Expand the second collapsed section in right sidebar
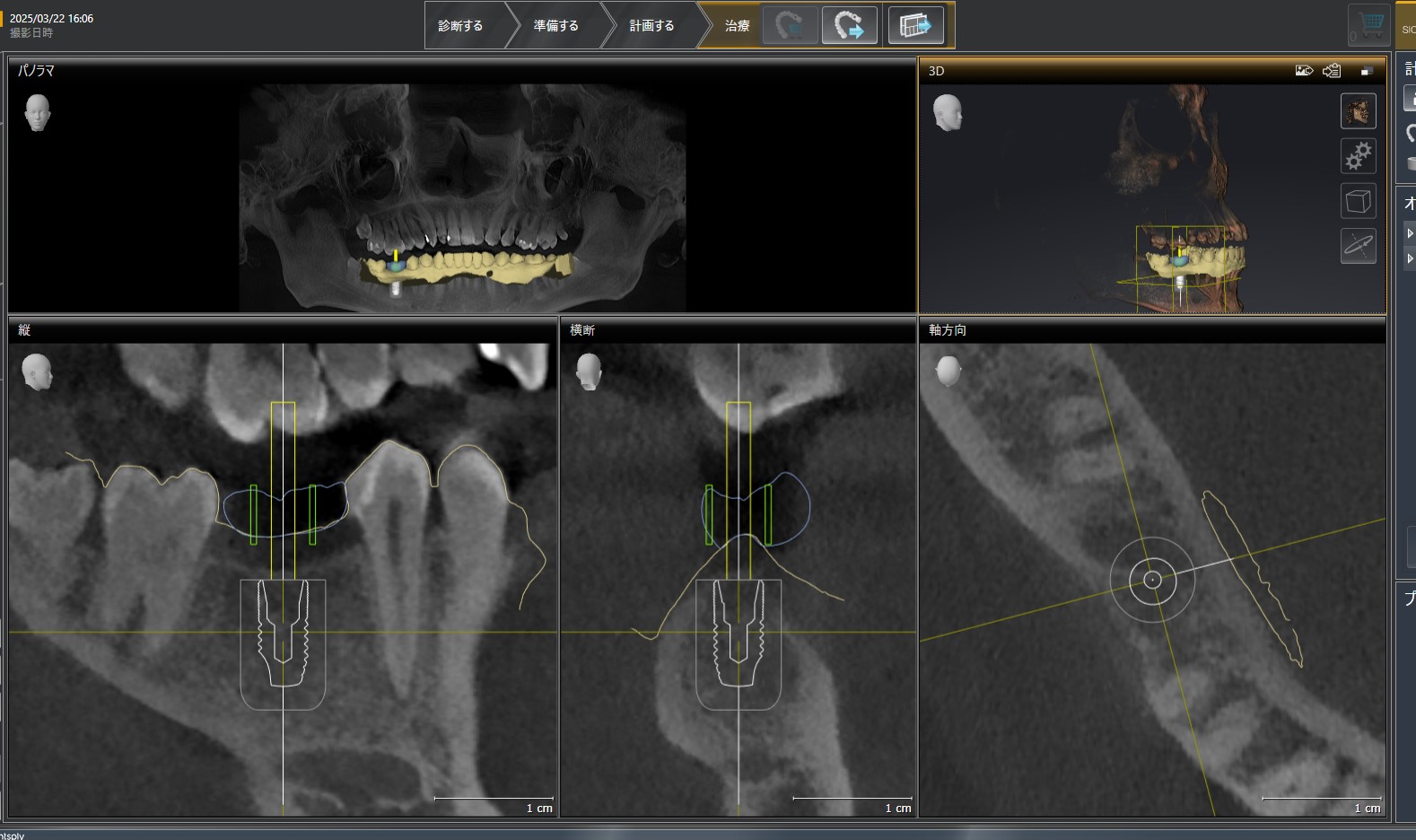The width and height of the screenshot is (1416, 840). click(x=1410, y=258)
